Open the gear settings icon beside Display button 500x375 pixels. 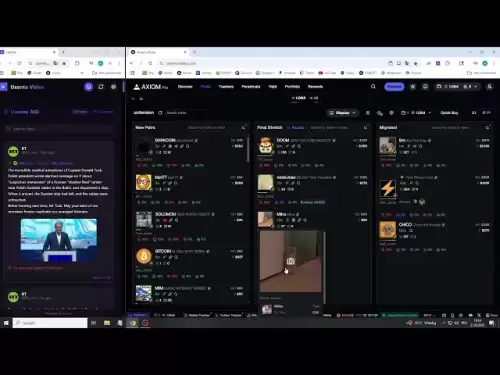[x=391, y=113]
